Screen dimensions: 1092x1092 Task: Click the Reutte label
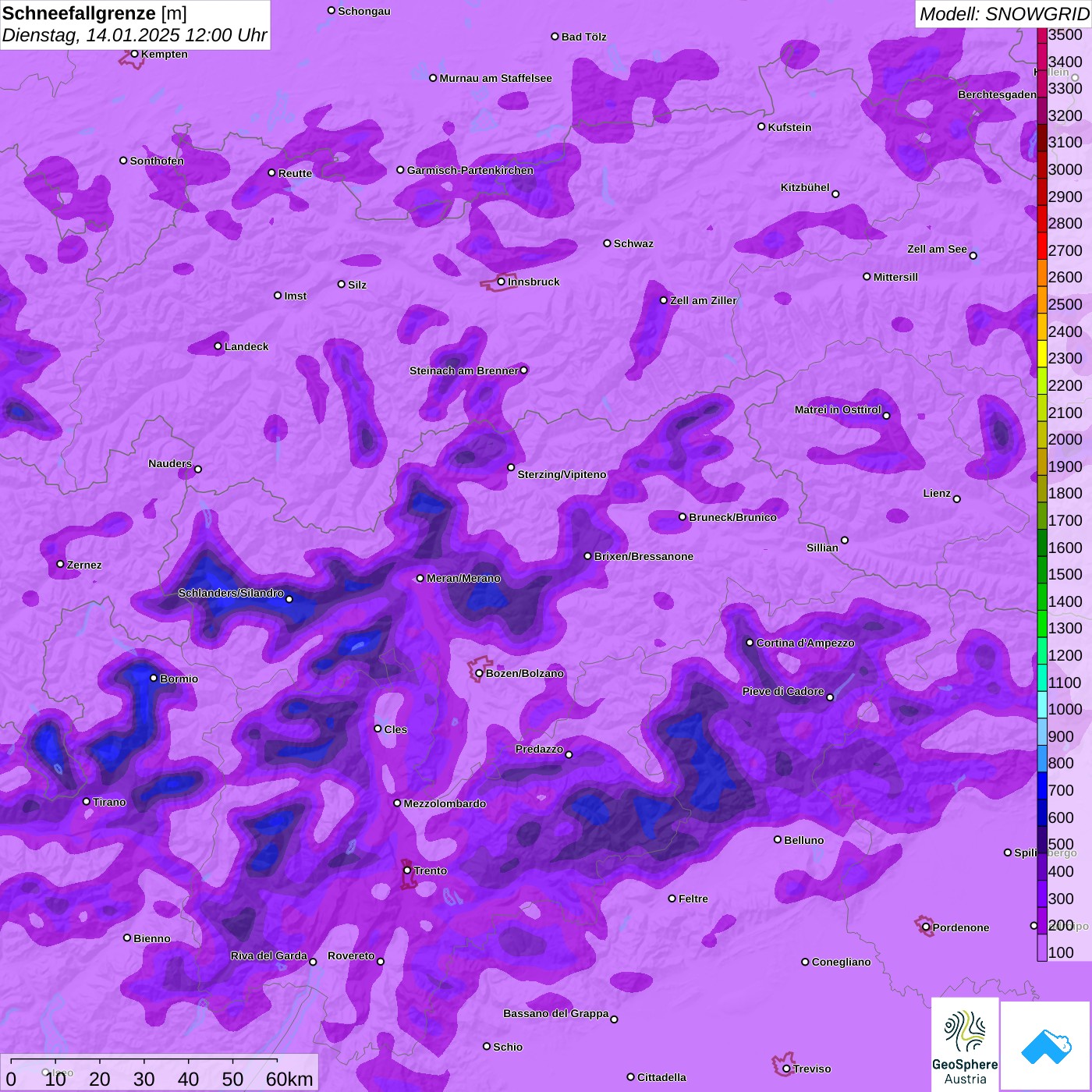point(295,173)
